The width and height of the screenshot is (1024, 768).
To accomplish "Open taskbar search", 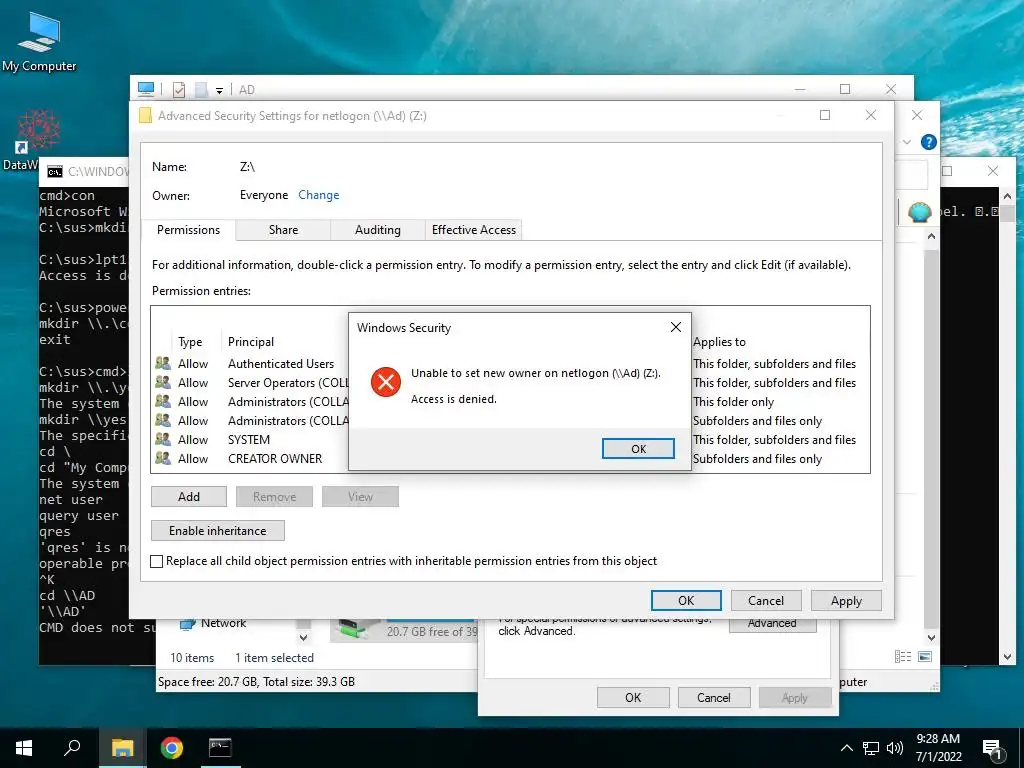I will click(x=72, y=748).
